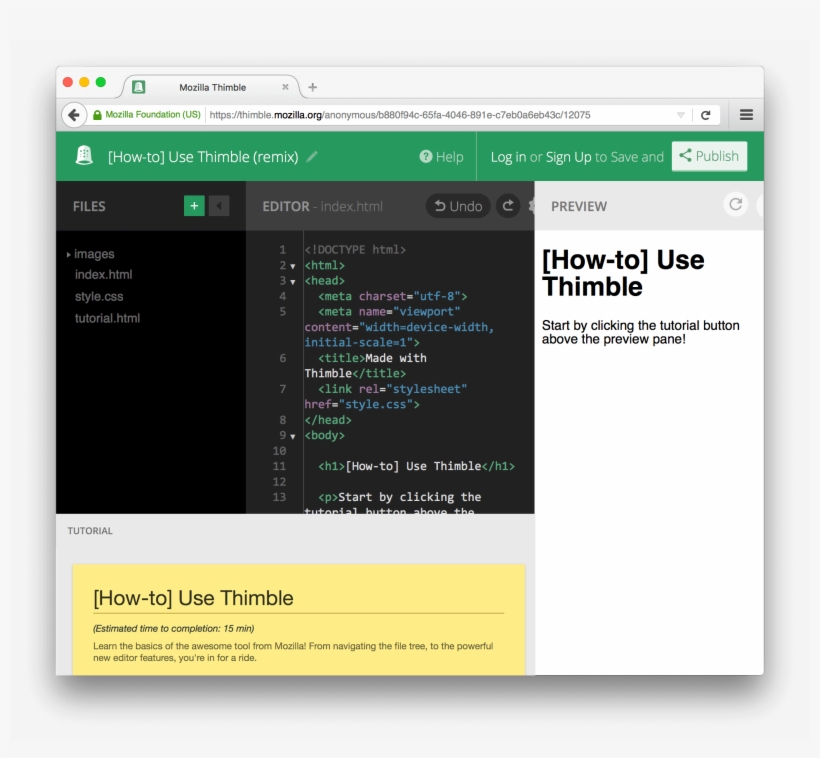The image size is (820, 758).
Task: Edit project title with pencil icon
Action: (312, 156)
